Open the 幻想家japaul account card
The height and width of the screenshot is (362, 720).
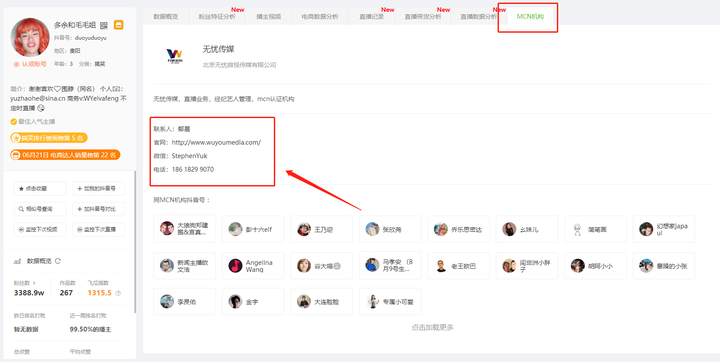click(x=664, y=229)
